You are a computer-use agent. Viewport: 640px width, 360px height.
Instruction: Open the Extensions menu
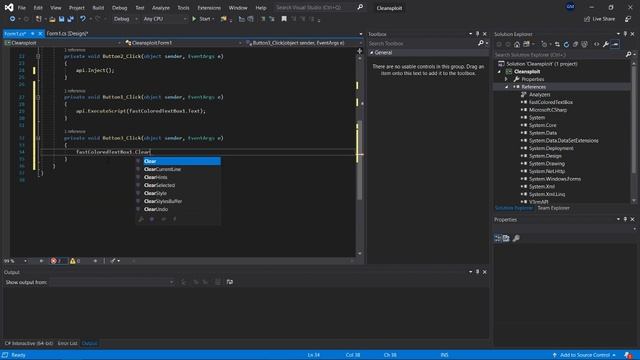point(209,8)
